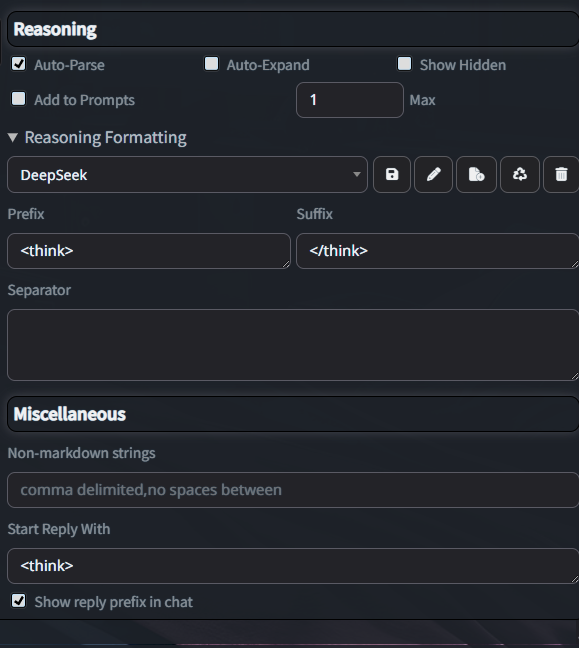Click the Suffix </think> text field
579x648 pixels.
[438, 251]
